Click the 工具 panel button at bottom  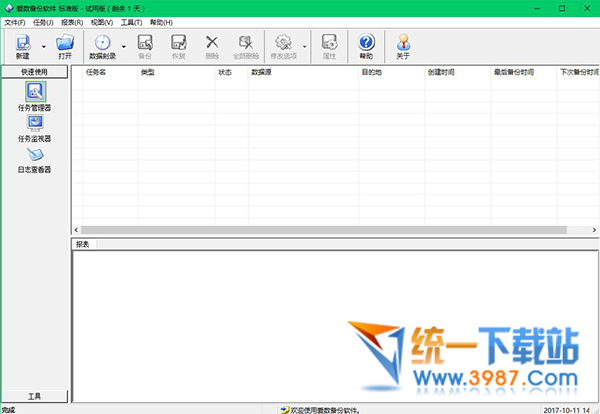[34, 396]
